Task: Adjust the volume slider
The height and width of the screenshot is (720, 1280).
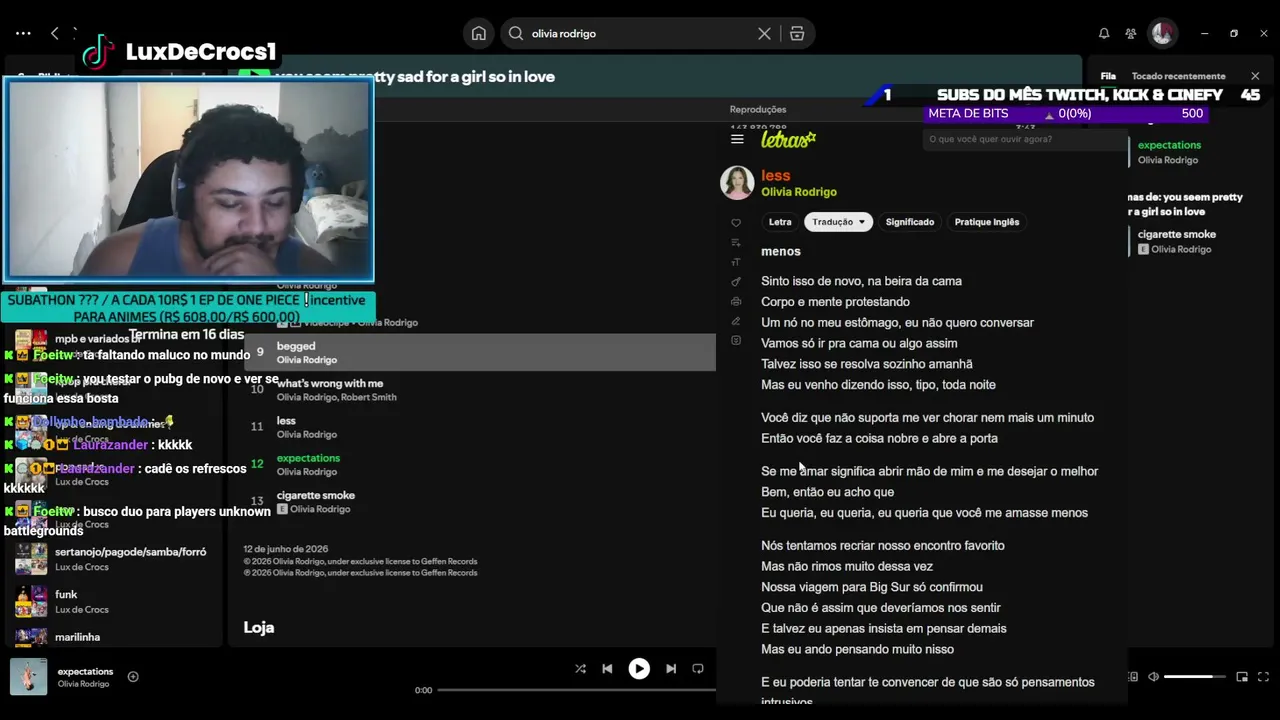Action: click(x=1195, y=677)
